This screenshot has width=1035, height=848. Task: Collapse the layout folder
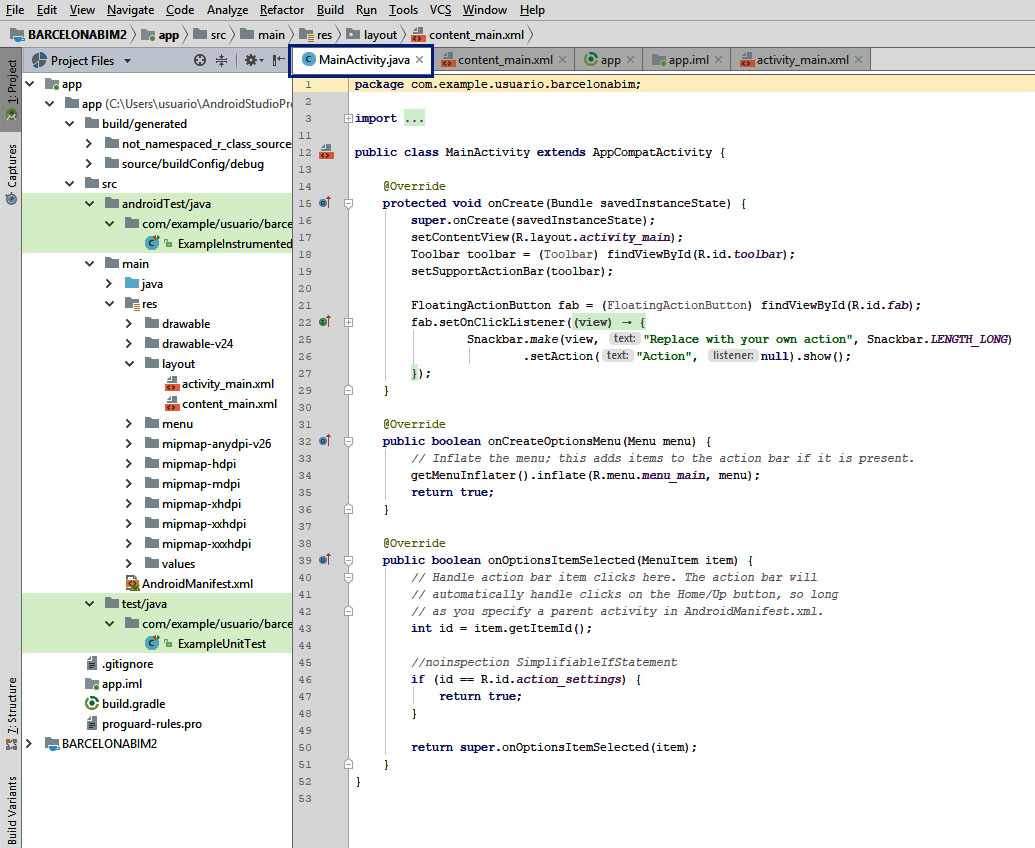pos(129,364)
